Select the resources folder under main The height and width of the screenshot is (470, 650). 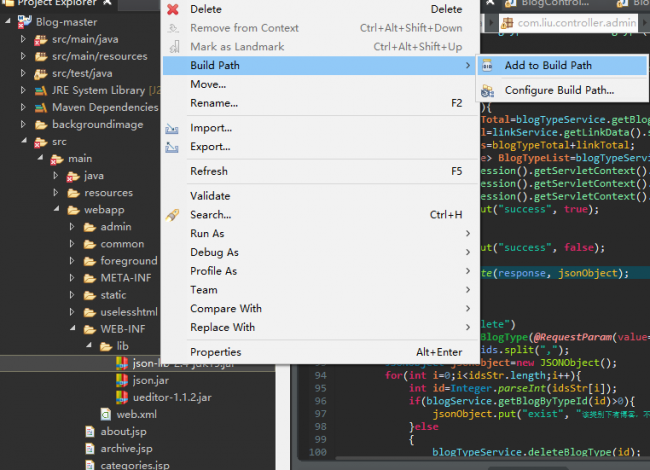tap(109, 193)
